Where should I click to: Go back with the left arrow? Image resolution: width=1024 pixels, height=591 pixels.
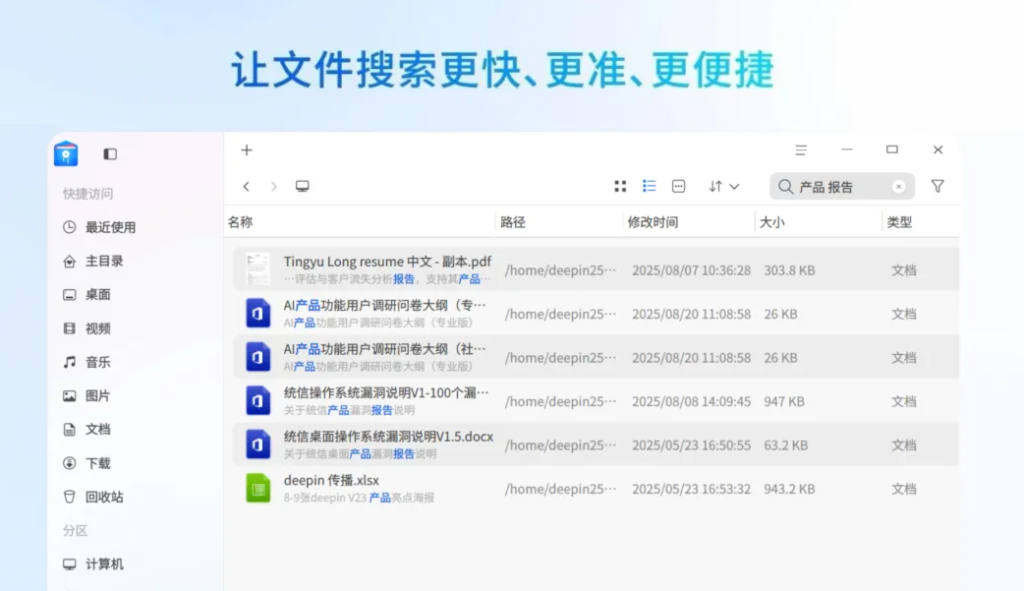coord(247,186)
